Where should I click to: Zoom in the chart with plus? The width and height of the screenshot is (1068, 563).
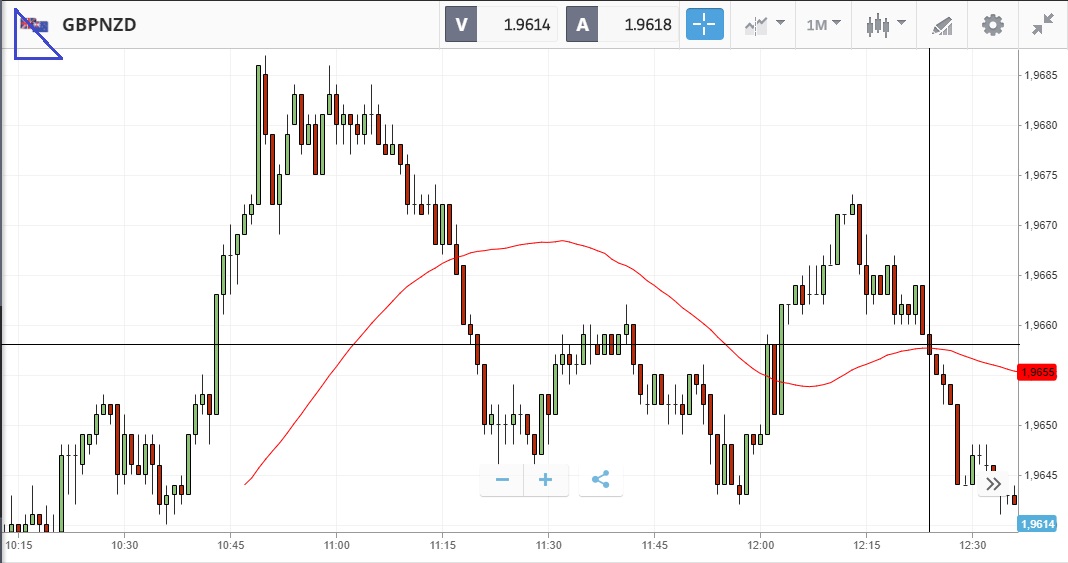point(546,480)
